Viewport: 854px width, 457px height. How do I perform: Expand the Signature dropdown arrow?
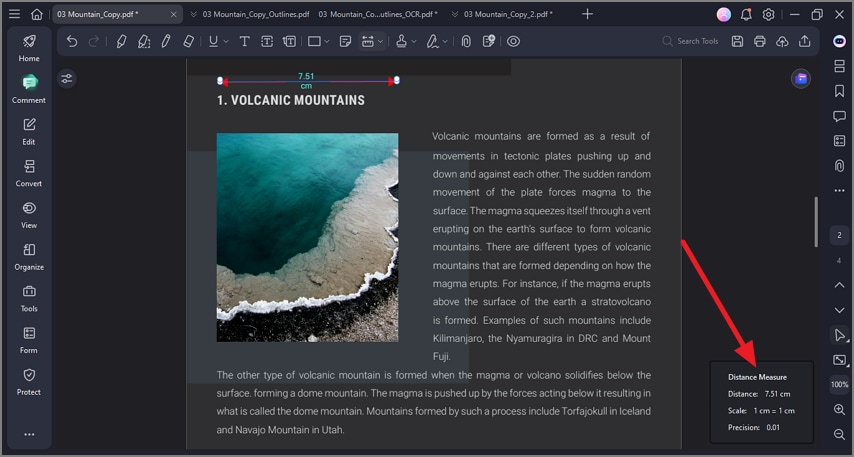[x=446, y=41]
